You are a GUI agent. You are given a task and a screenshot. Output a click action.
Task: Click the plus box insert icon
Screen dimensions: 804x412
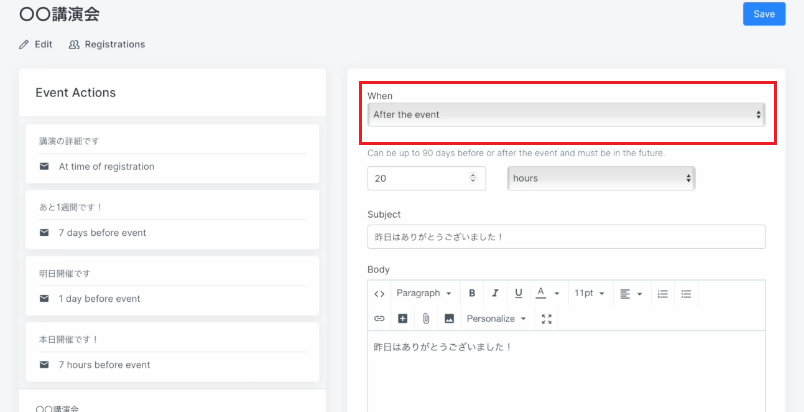point(403,319)
